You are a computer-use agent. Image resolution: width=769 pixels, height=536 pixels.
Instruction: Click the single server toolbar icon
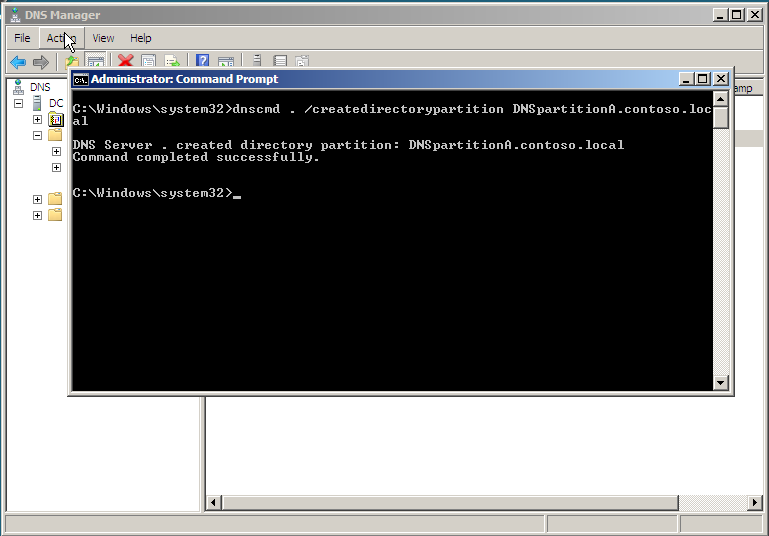click(x=256, y=60)
